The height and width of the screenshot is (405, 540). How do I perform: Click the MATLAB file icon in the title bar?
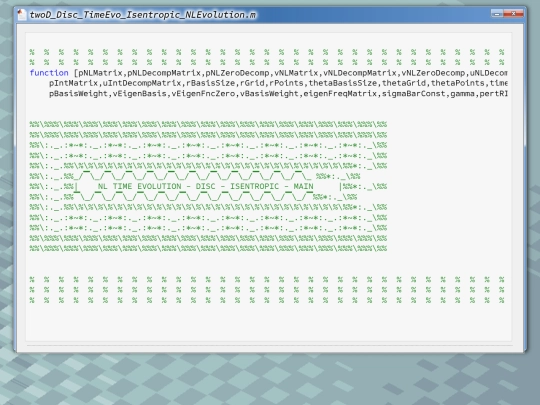[22, 14]
